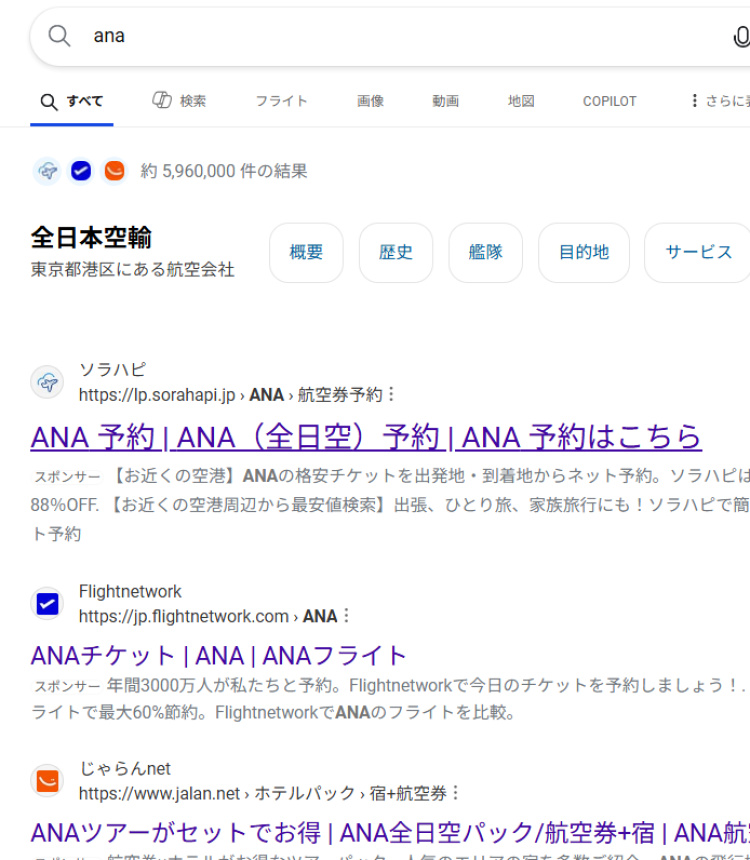Open options menu next to jalan.net URL
Image resolution: width=750 pixels, height=860 pixels.
pyautogui.click(x=456, y=793)
